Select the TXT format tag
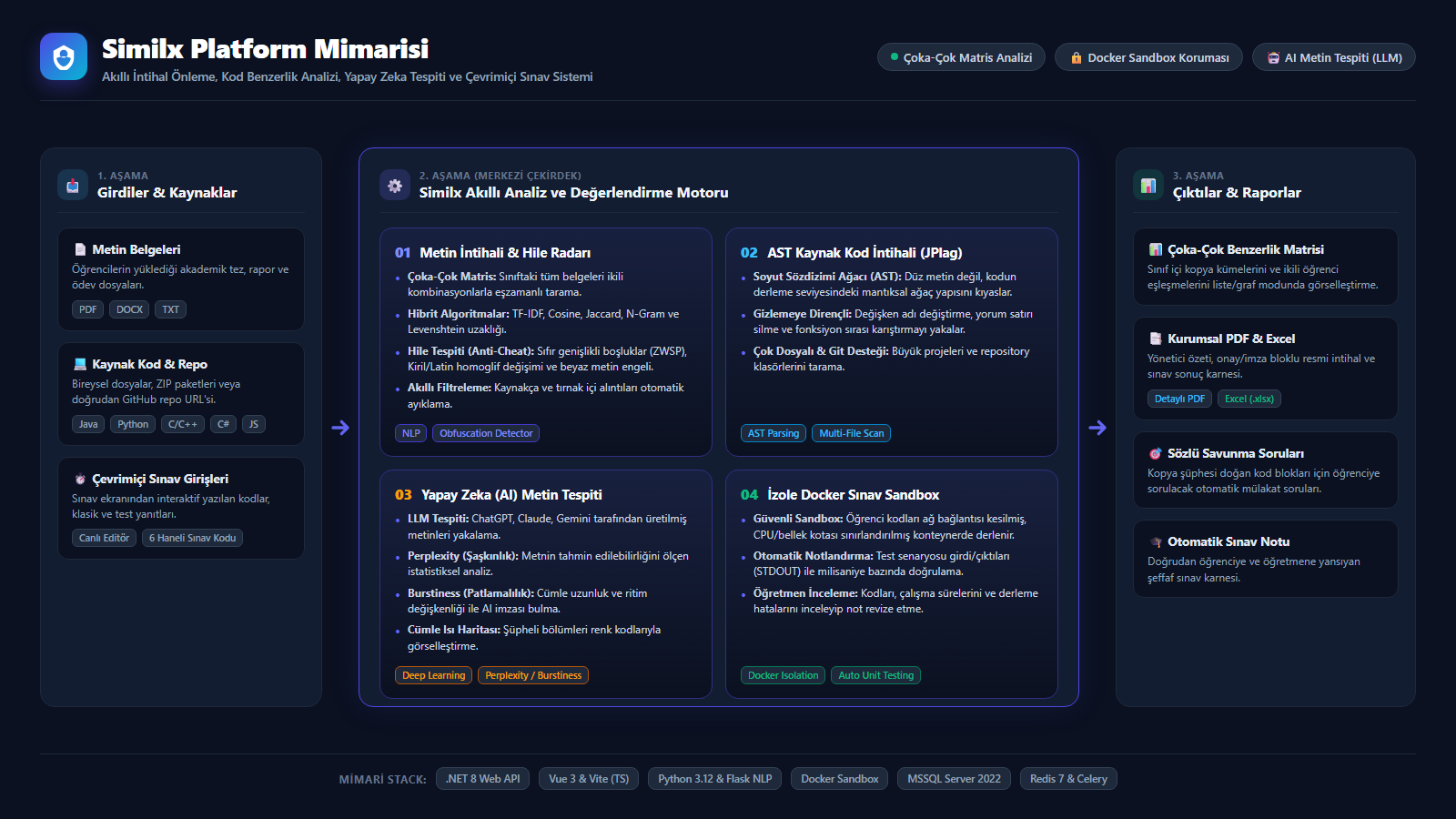Viewport: 1456px width, 819px height. coord(170,309)
